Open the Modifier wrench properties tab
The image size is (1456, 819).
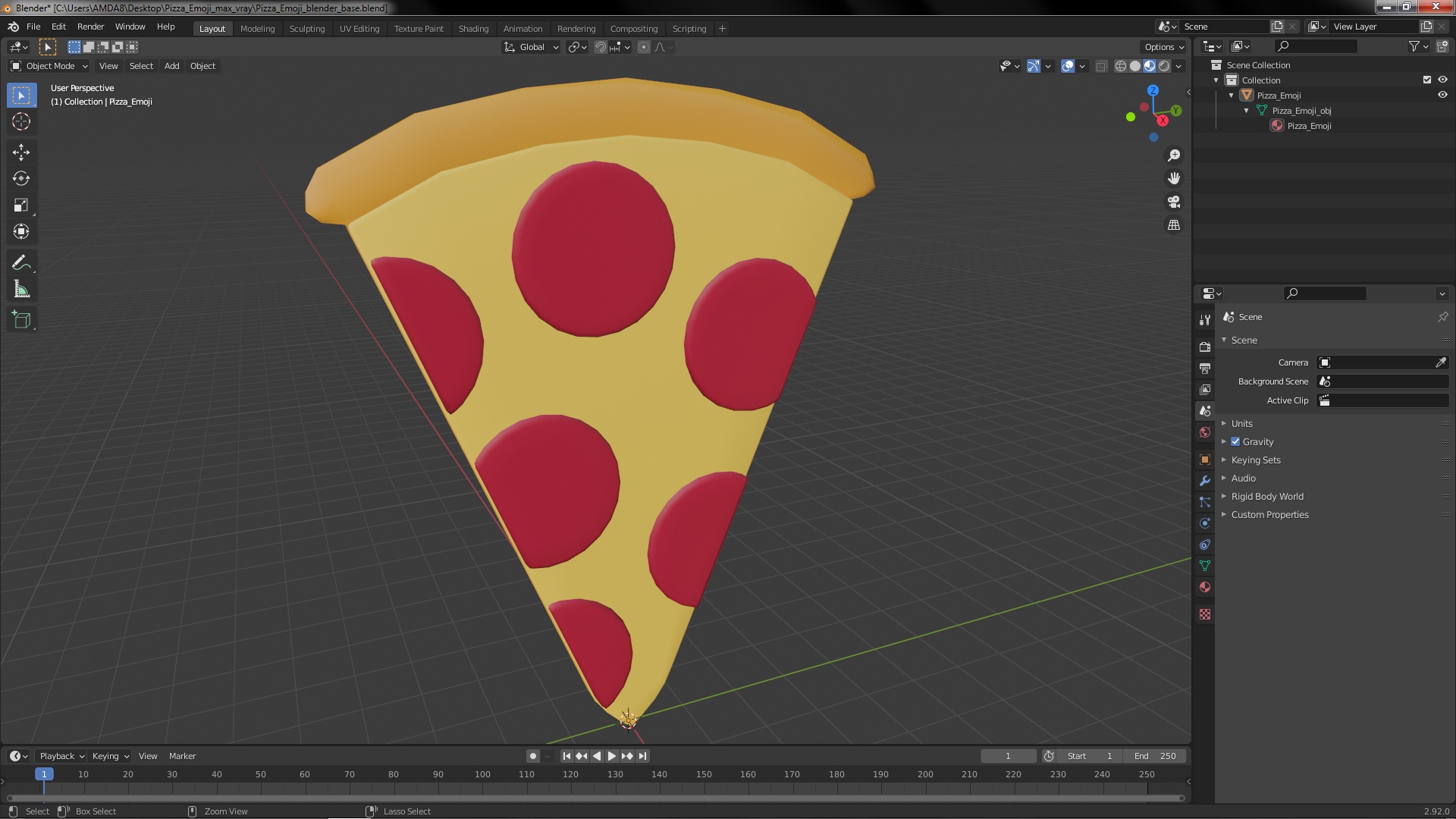tap(1205, 481)
